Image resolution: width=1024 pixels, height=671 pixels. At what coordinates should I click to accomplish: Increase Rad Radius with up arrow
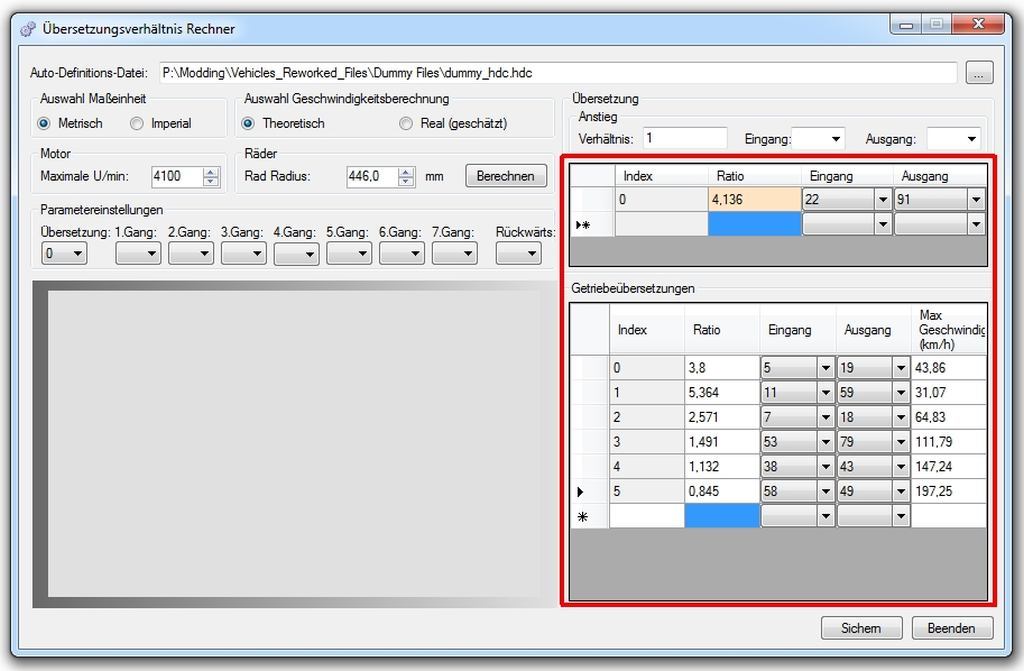406,172
